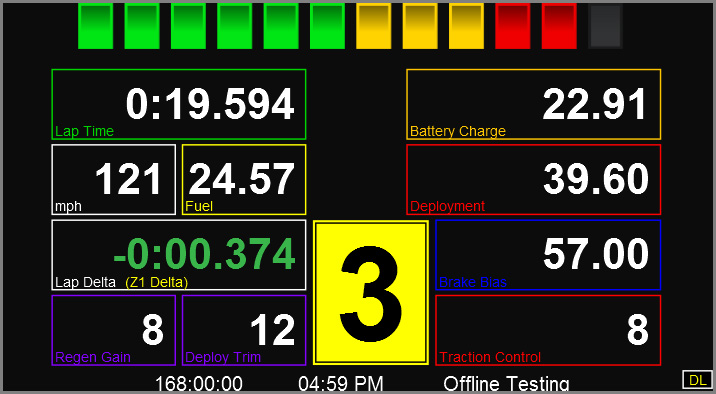716x394 pixels.
Task: Select the Regen Gain box
Action: pyautogui.click(x=114, y=330)
